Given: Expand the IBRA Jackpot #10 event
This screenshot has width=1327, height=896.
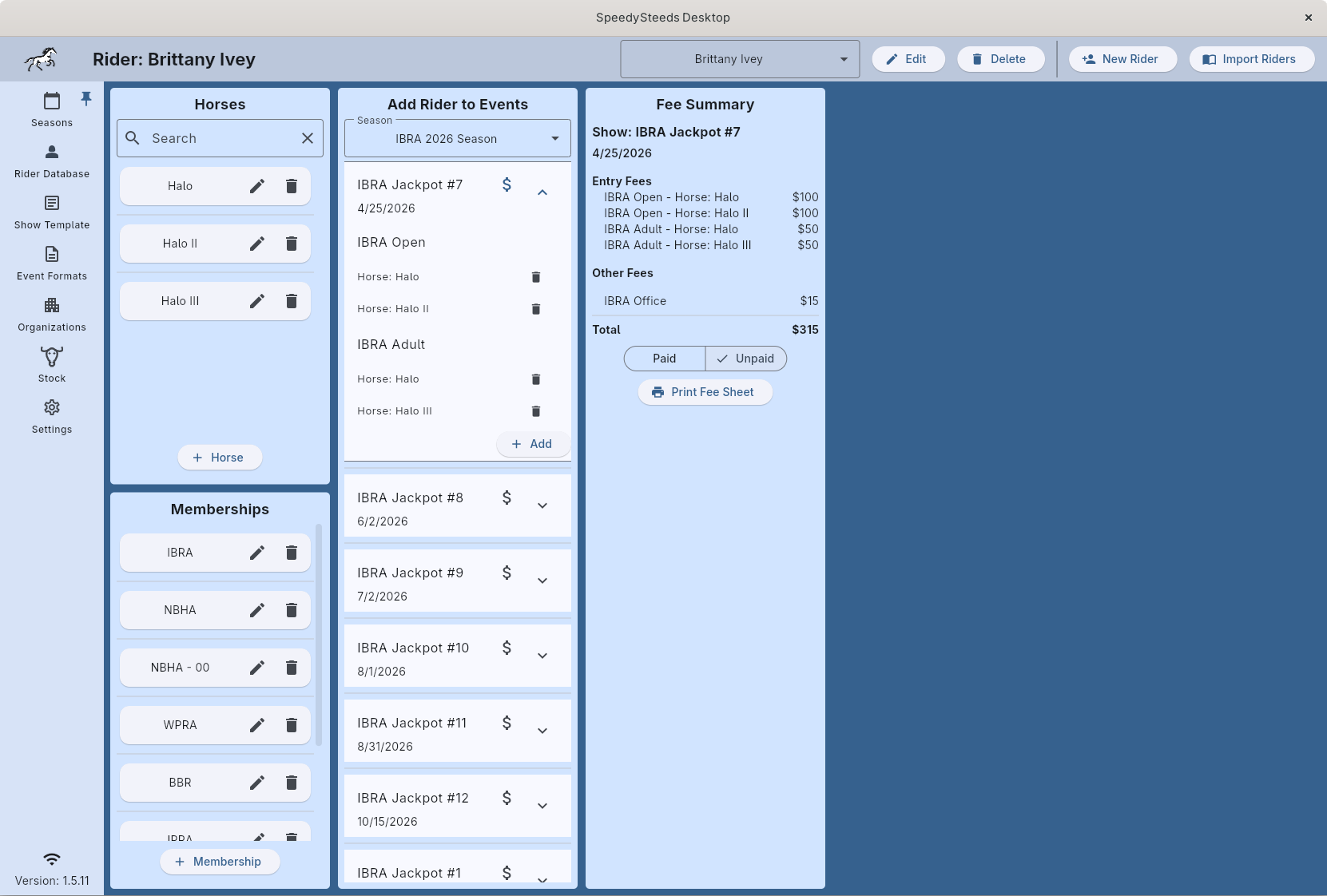Looking at the screenshot, I should click(542, 656).
